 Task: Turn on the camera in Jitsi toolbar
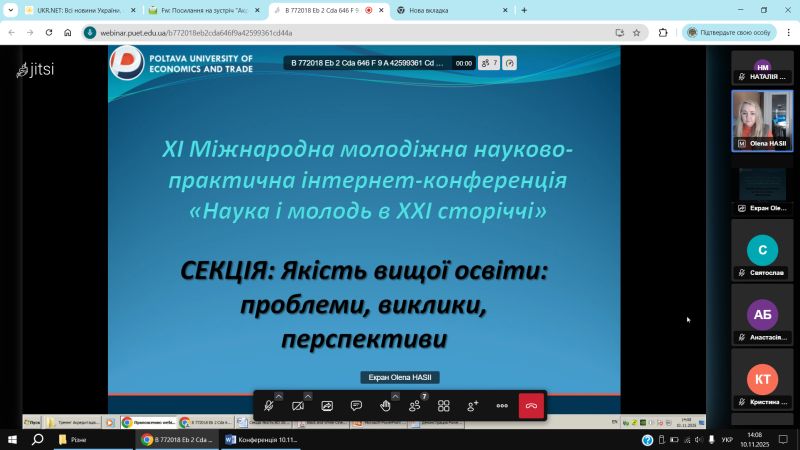[297, 406]
